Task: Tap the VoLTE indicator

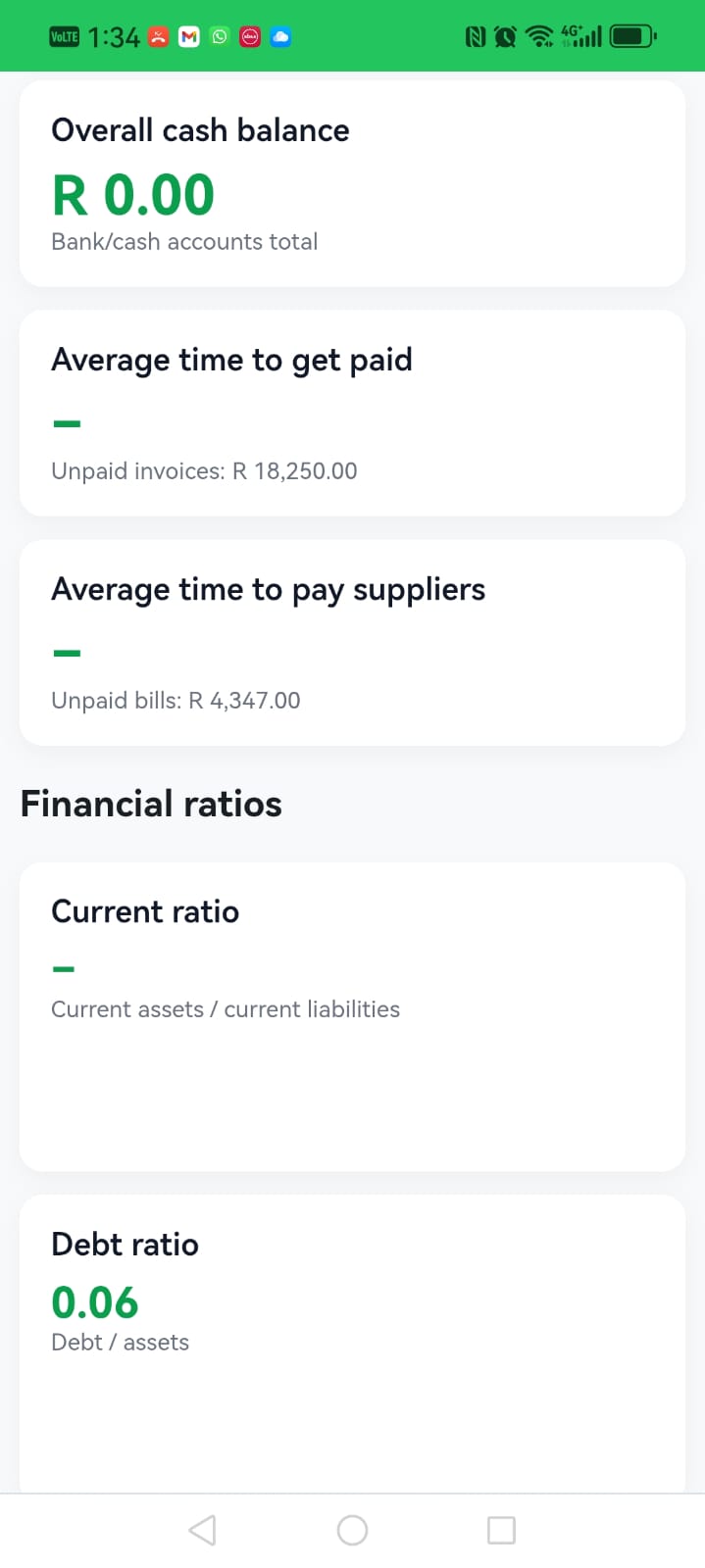Action: coord(64,36)
